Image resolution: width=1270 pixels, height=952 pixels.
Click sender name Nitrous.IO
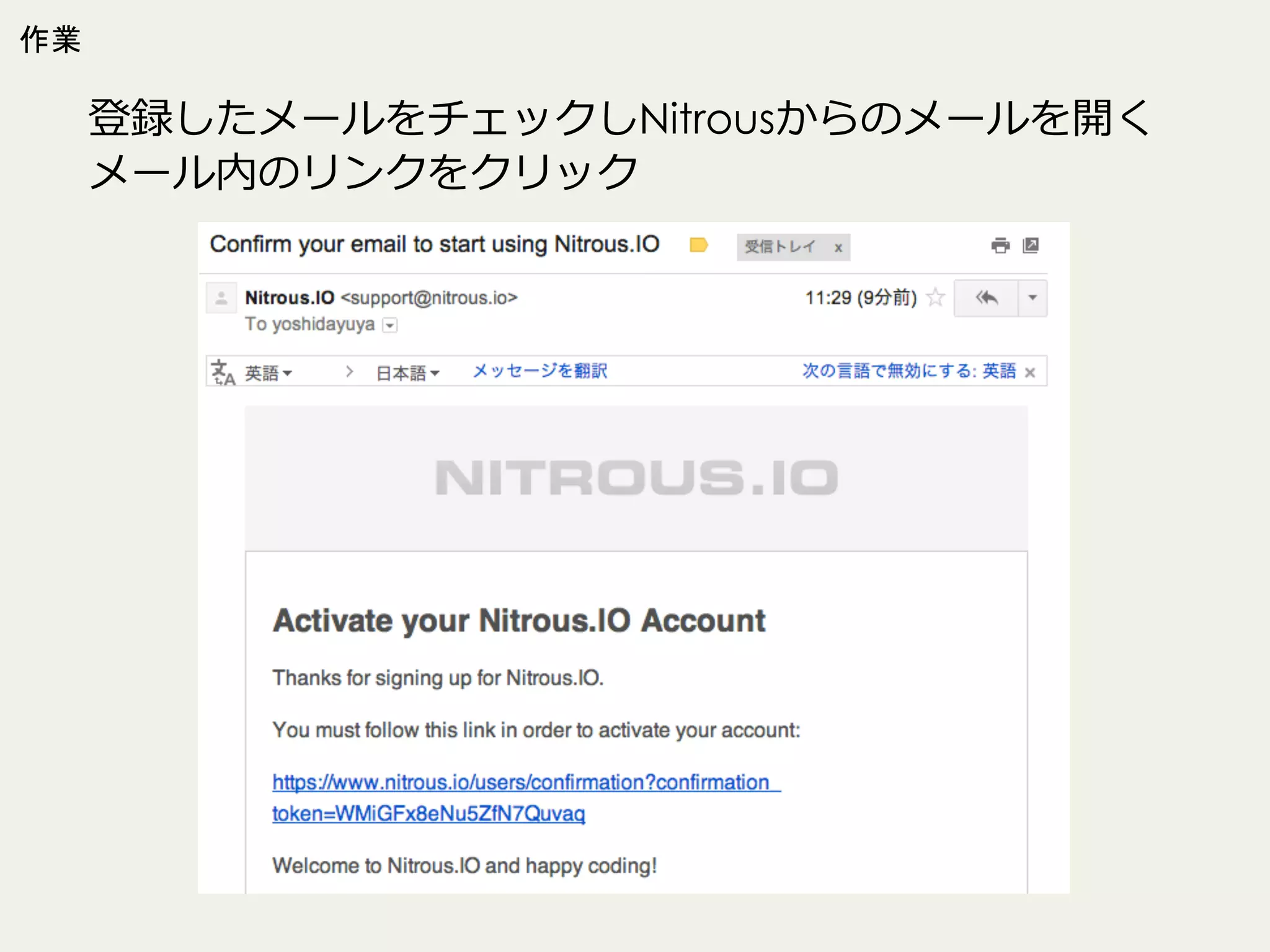pyautogui.click(x=290, y=298)
